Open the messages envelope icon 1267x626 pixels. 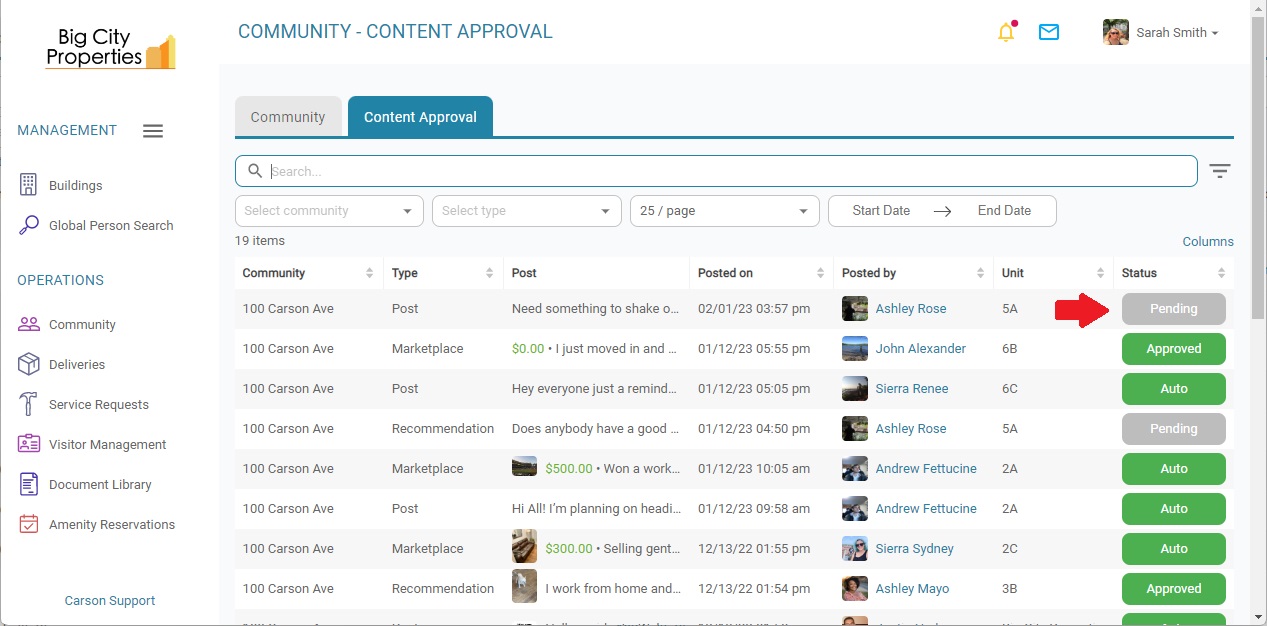pyautogui.click(x=1049, y=31)
